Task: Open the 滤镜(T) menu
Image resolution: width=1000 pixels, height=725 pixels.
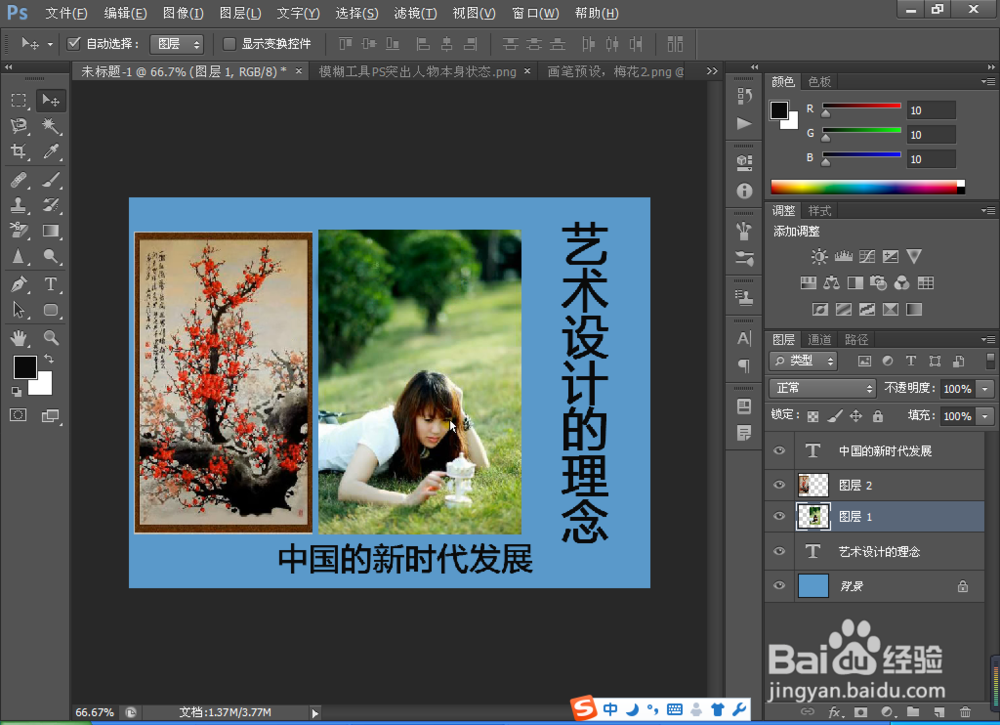Action: (x=415, y=13)
